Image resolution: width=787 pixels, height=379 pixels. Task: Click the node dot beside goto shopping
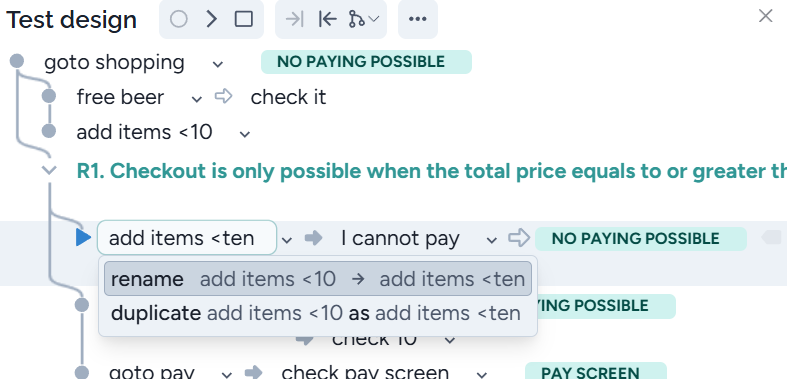coord(17,61)
